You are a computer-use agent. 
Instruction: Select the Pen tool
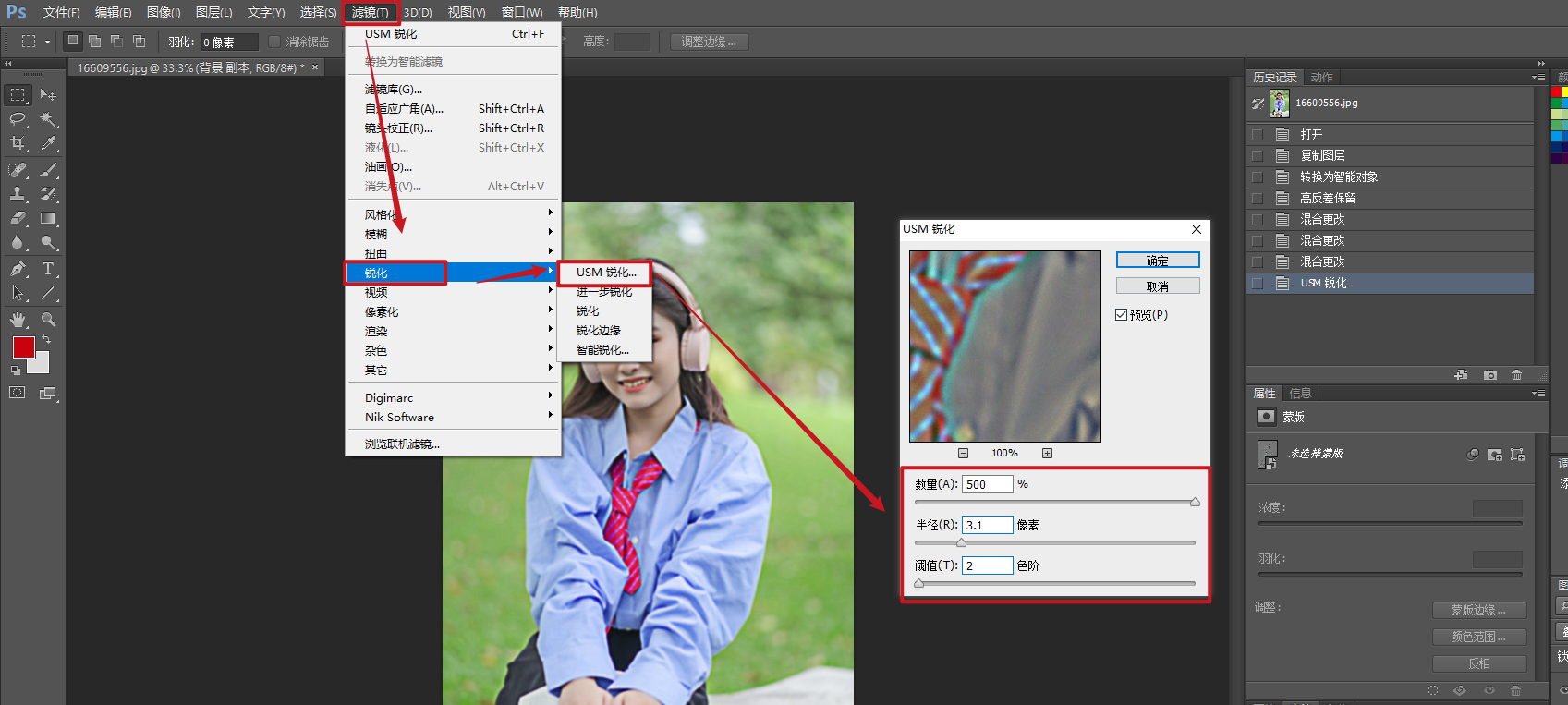(x=18, y=269)
